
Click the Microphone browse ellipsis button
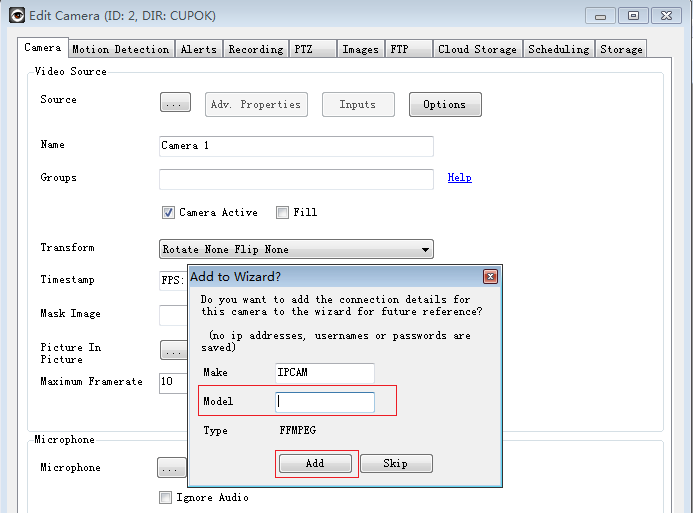pos(171,468)
